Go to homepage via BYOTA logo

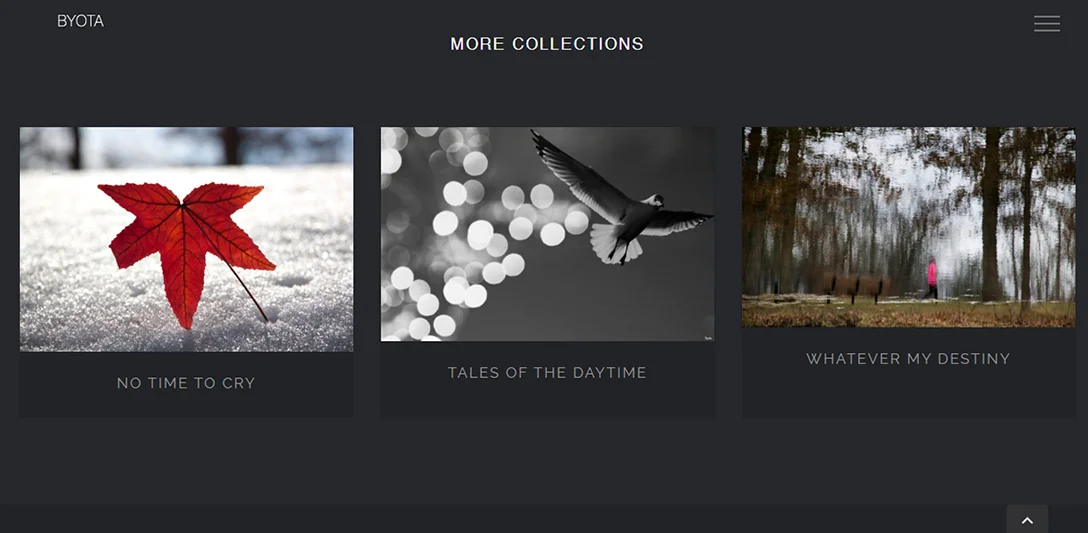coord(80,22)
